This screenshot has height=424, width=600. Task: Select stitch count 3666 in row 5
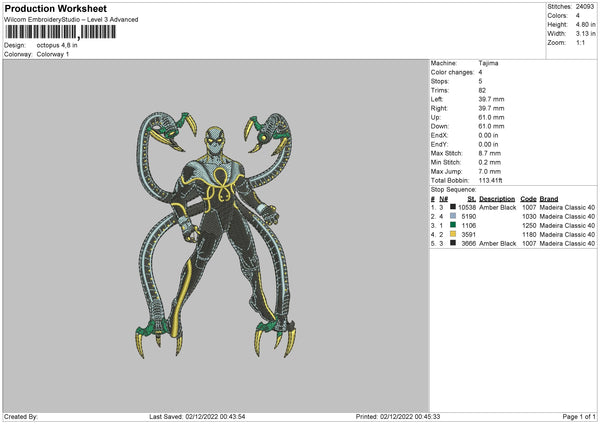[469, 243]
